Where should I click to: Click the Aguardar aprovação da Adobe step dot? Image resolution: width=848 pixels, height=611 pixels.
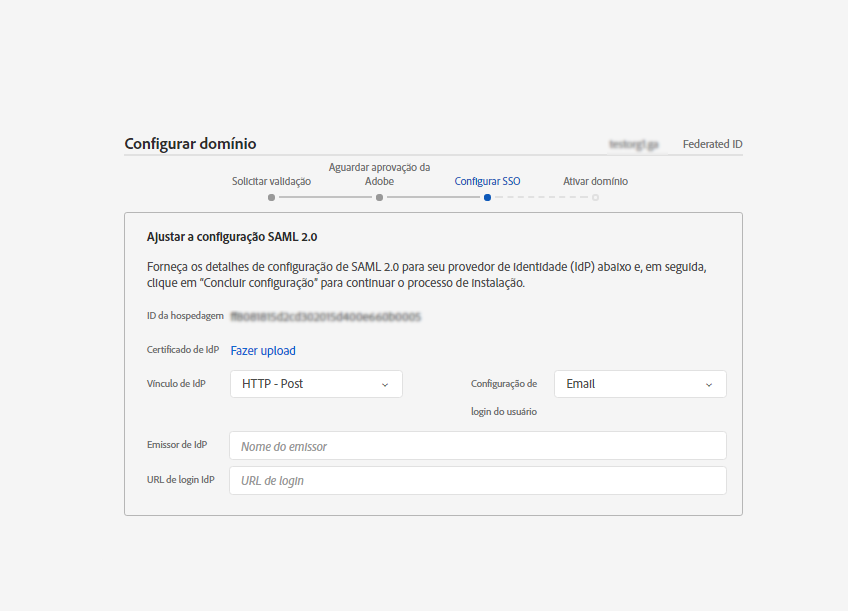[379, 198]
